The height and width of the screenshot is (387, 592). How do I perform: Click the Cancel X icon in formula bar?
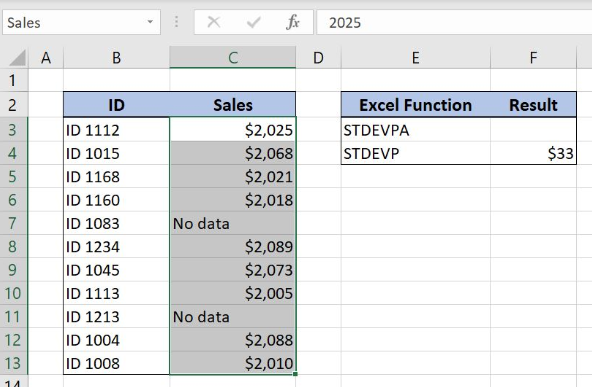point(214,22)
